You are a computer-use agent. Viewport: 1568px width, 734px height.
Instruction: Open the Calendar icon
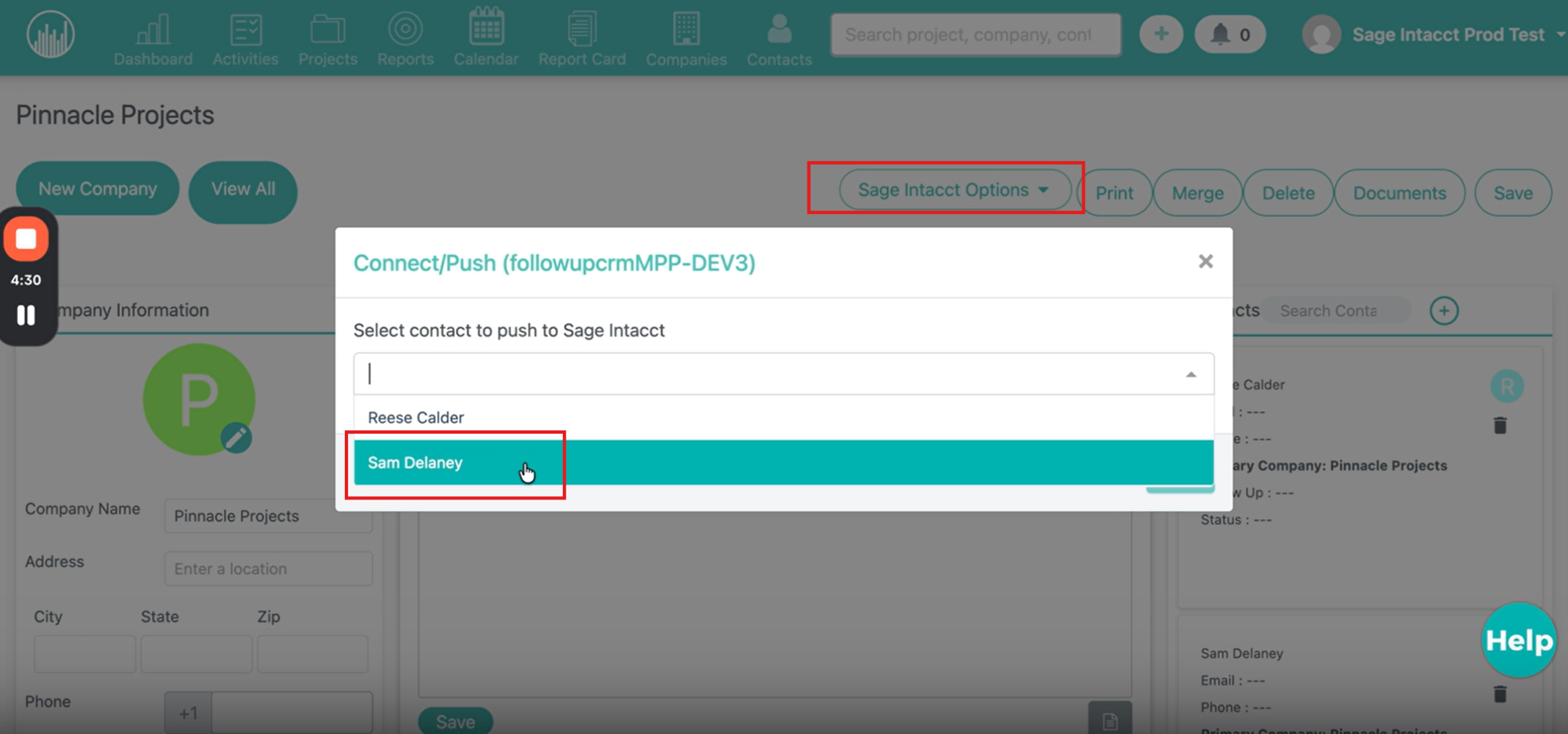[x=486, y=28]
